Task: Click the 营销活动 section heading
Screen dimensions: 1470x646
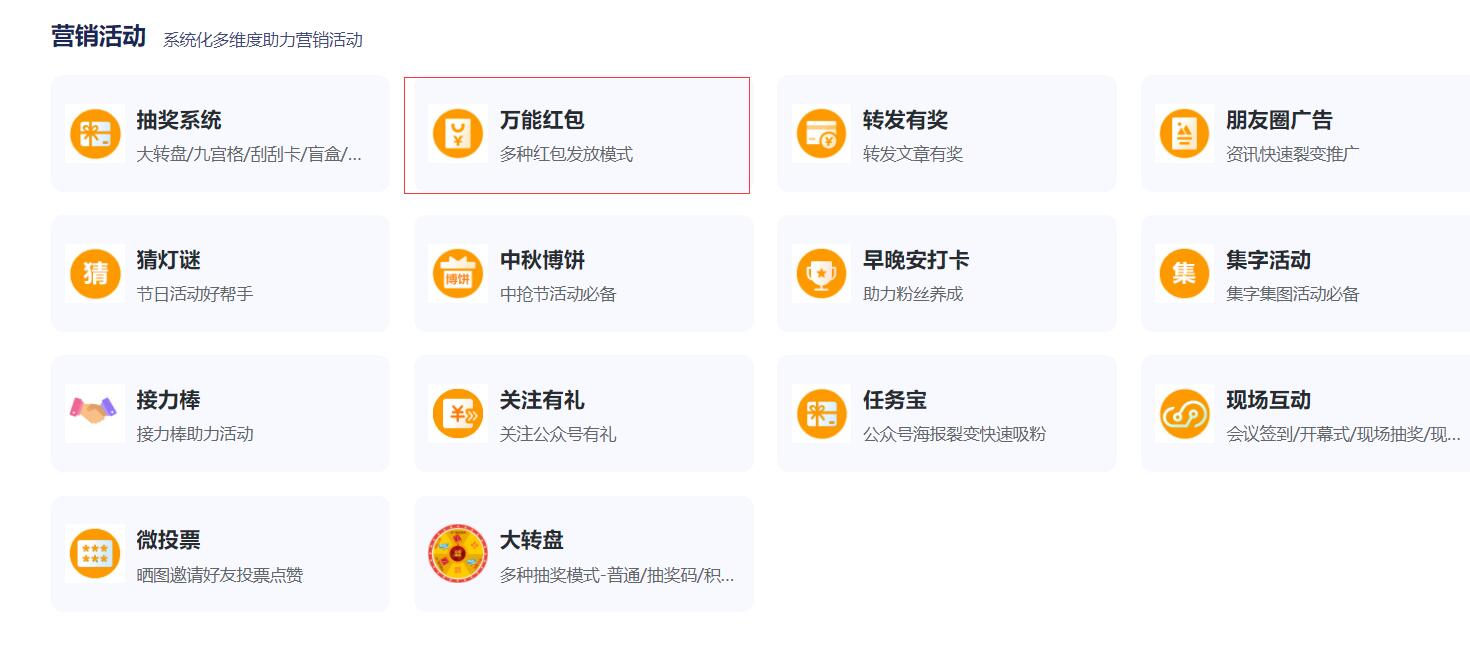Action: point(99,37)
